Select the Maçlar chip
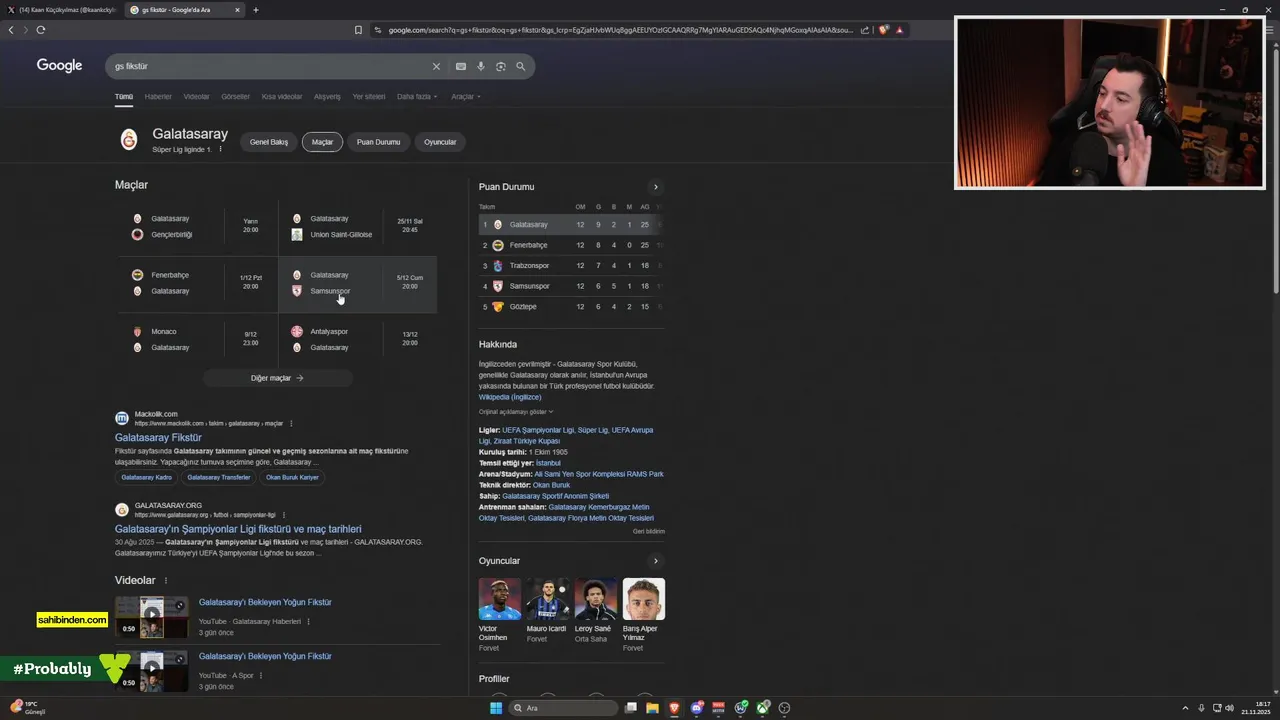 coord(322,142)
